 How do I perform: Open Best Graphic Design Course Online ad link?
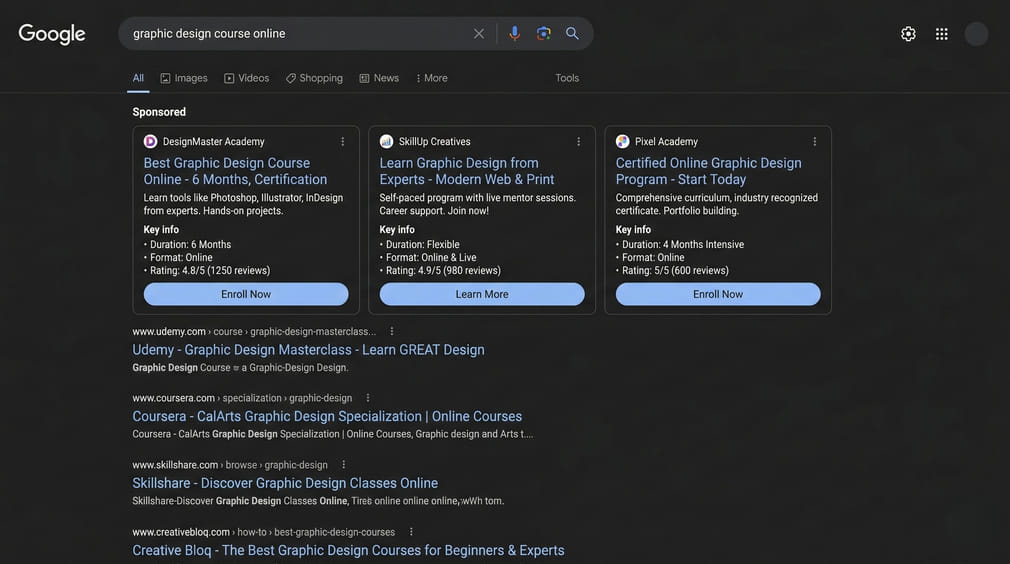pos(235,171)
